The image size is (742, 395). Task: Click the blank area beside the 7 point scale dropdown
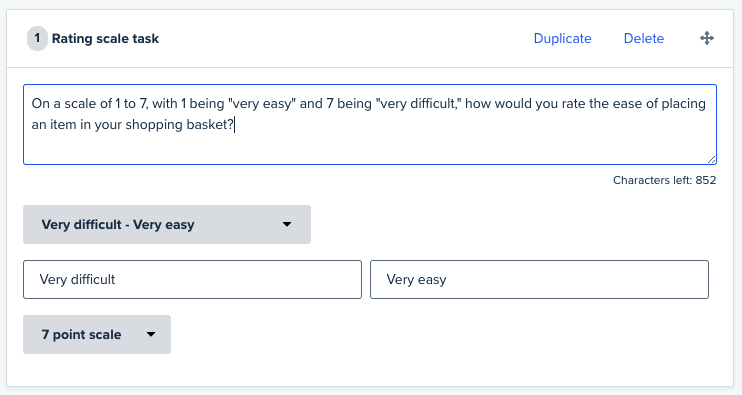440,334
